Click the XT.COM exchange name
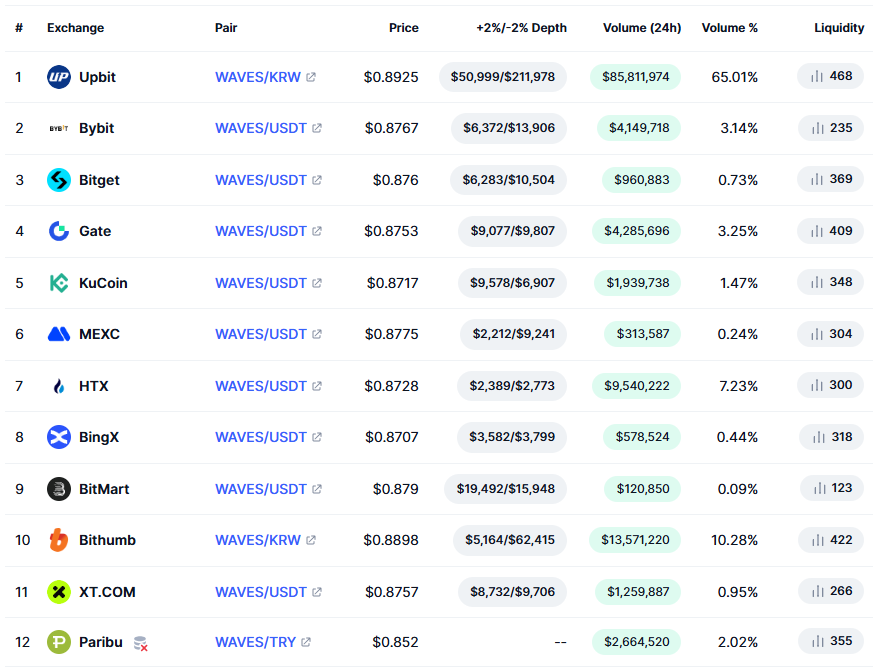 [107, 592]
